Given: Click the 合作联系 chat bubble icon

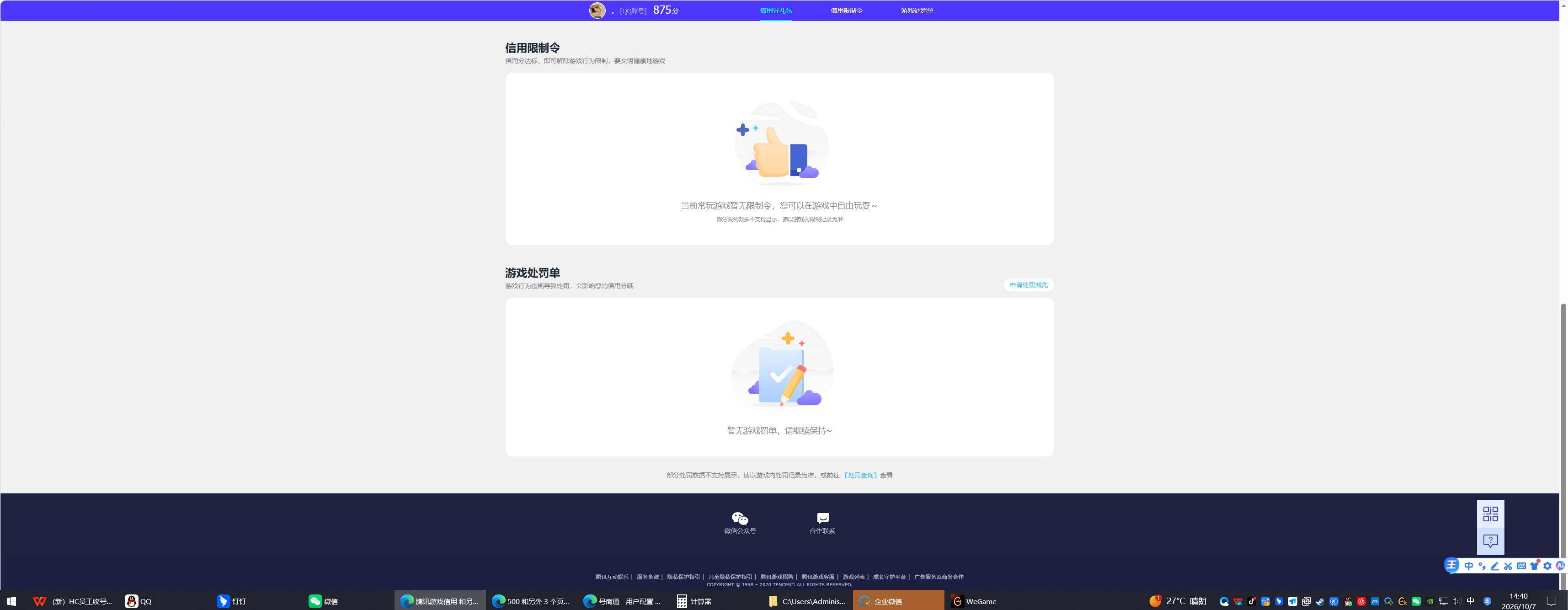Looking at the screenshot, I should tap(822, 518).
